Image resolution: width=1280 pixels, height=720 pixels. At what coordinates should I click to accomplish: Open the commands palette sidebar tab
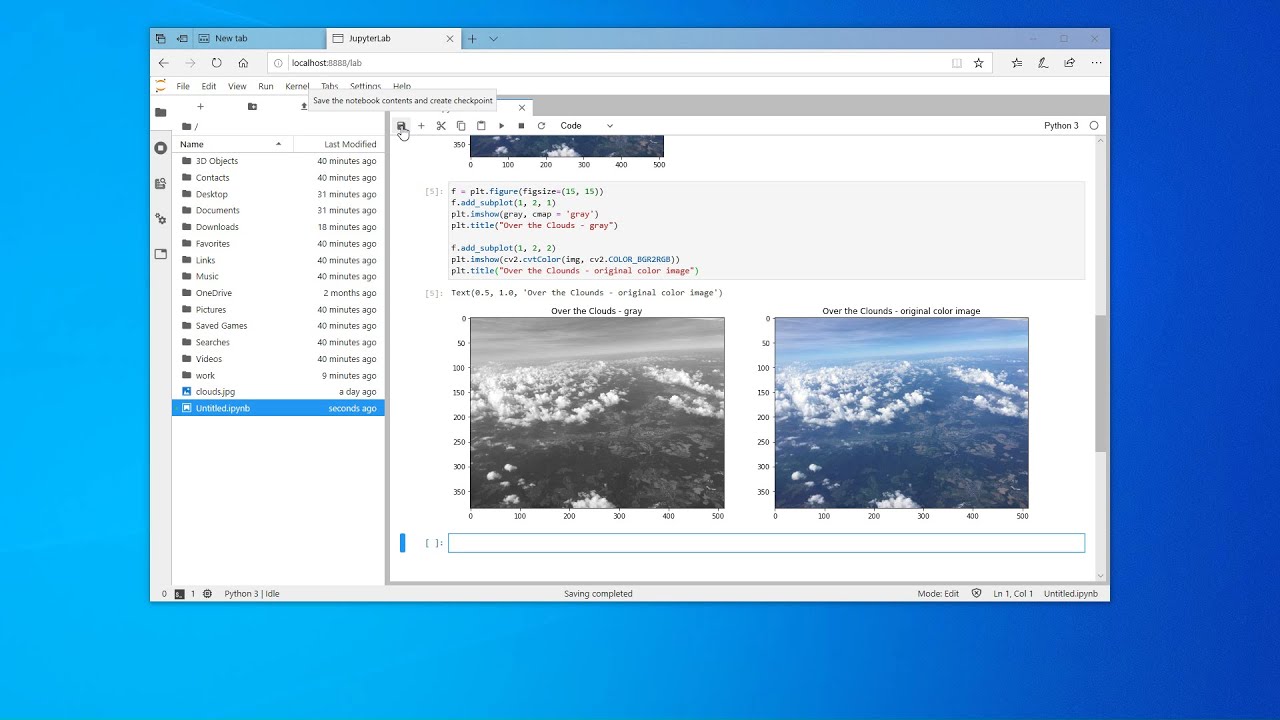click(161, 184)
